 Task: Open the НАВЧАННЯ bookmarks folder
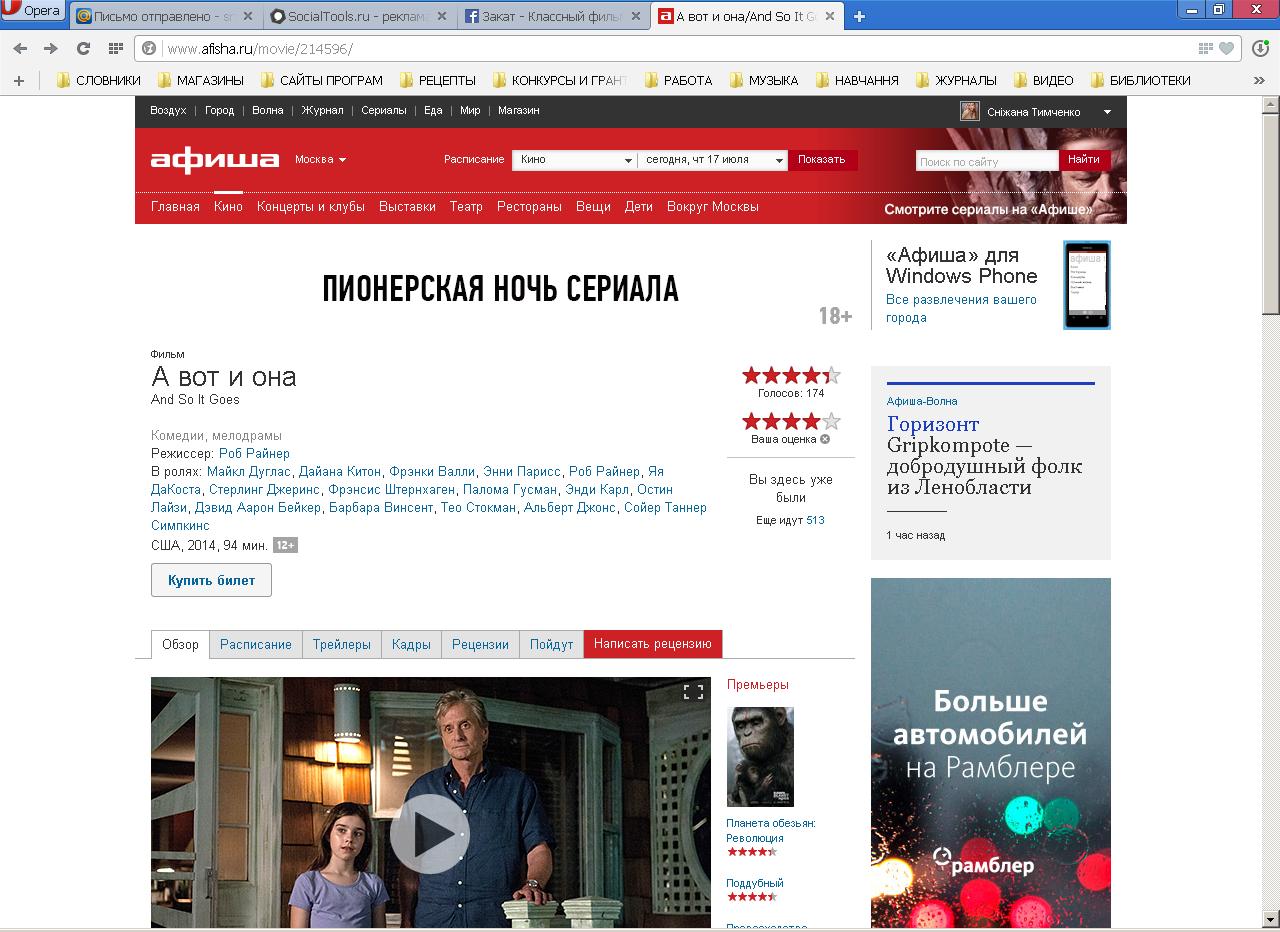tap(857, 80)
